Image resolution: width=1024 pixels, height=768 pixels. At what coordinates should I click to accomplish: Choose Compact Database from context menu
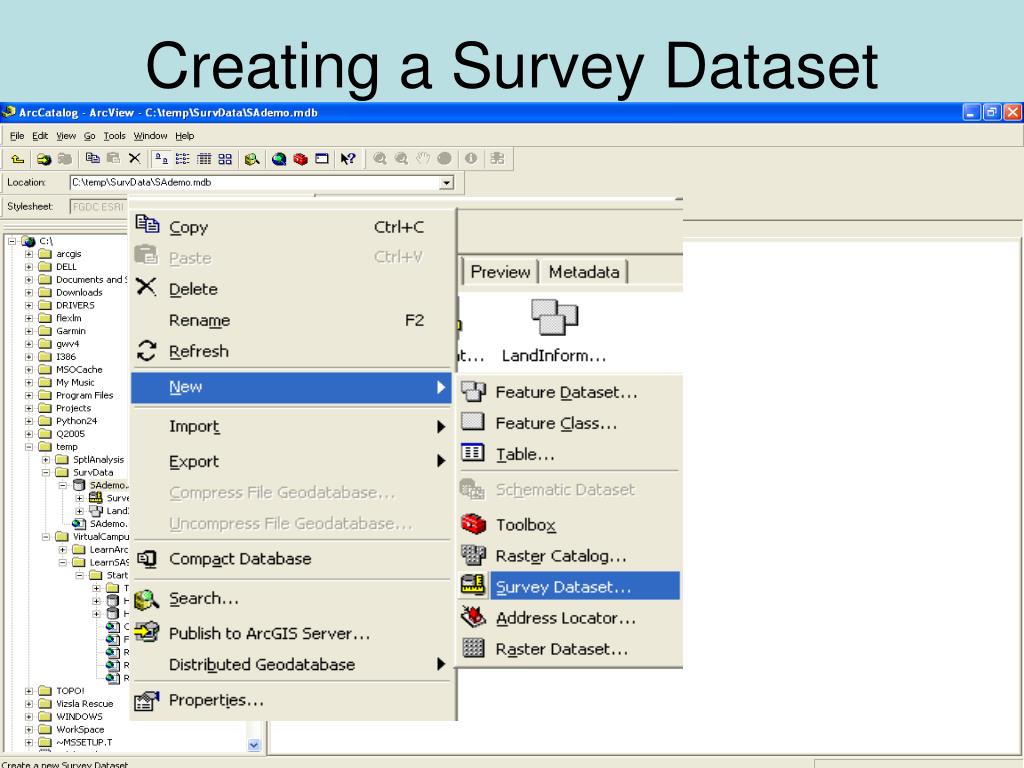click(x=292, y=559)
